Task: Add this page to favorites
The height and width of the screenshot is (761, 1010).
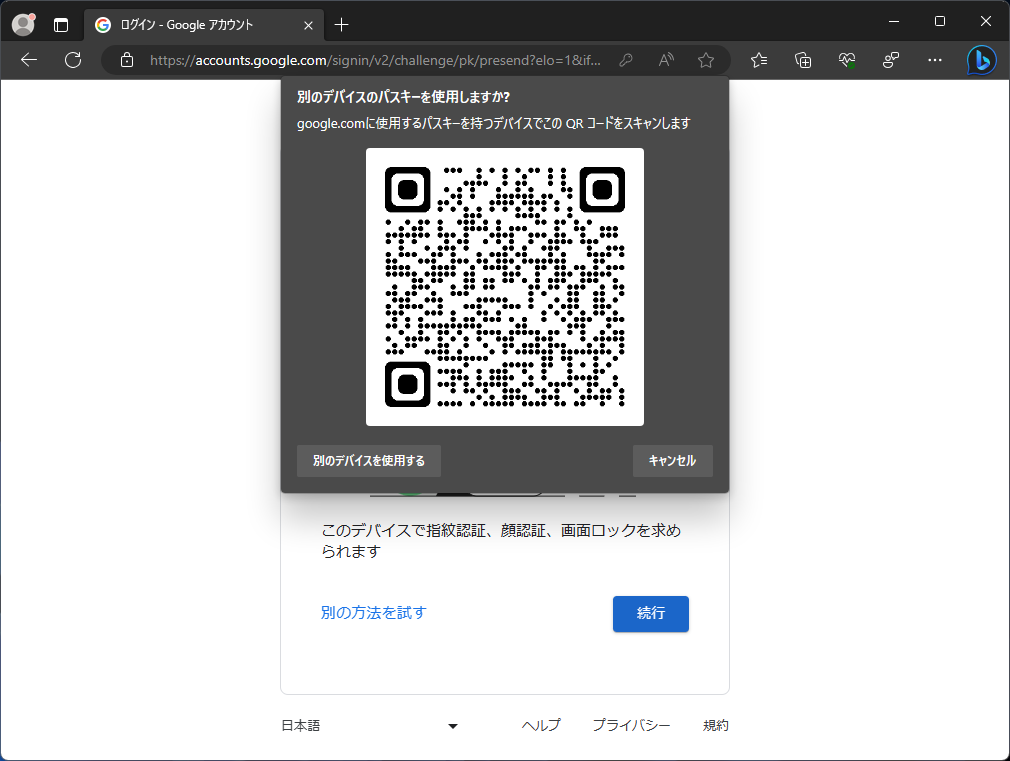Action: coord(706,60)
